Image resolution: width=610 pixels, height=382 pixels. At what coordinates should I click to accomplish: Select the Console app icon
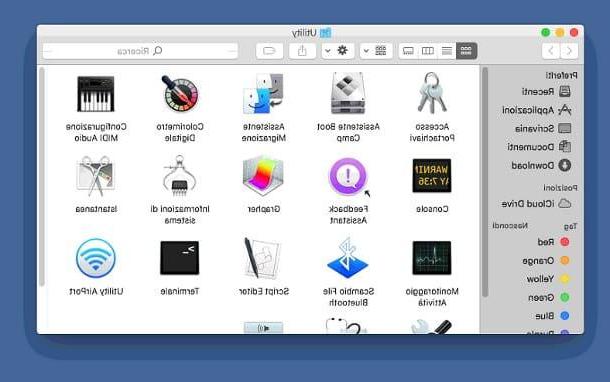[x=432, y=175]
